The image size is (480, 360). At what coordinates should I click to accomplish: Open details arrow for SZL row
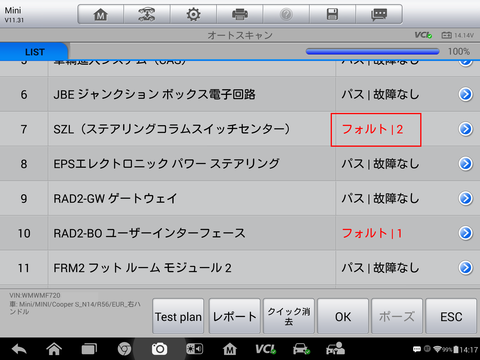click(466, 129)
